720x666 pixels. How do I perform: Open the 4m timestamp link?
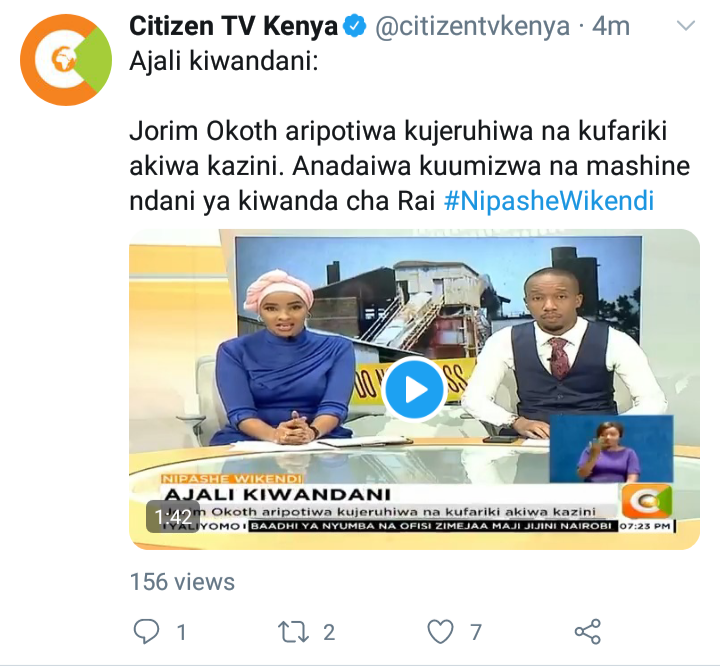coord(611,26)
